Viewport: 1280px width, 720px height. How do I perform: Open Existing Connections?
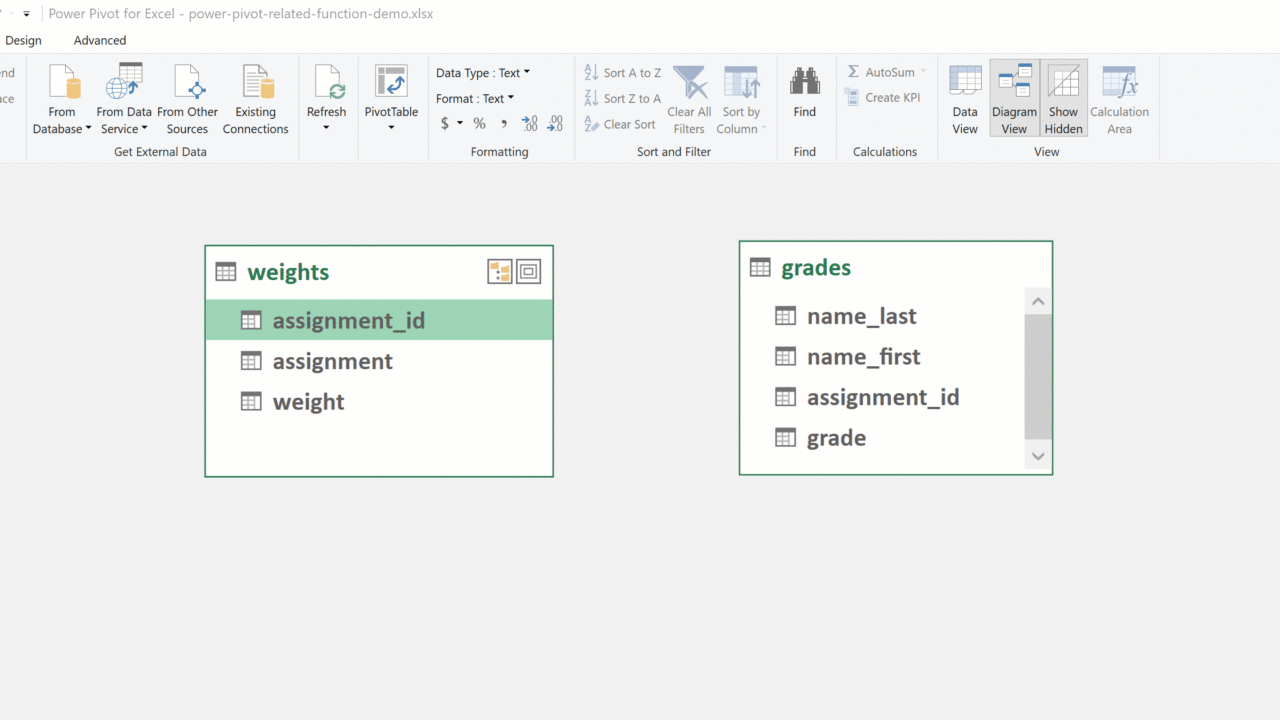coord(255,84)
